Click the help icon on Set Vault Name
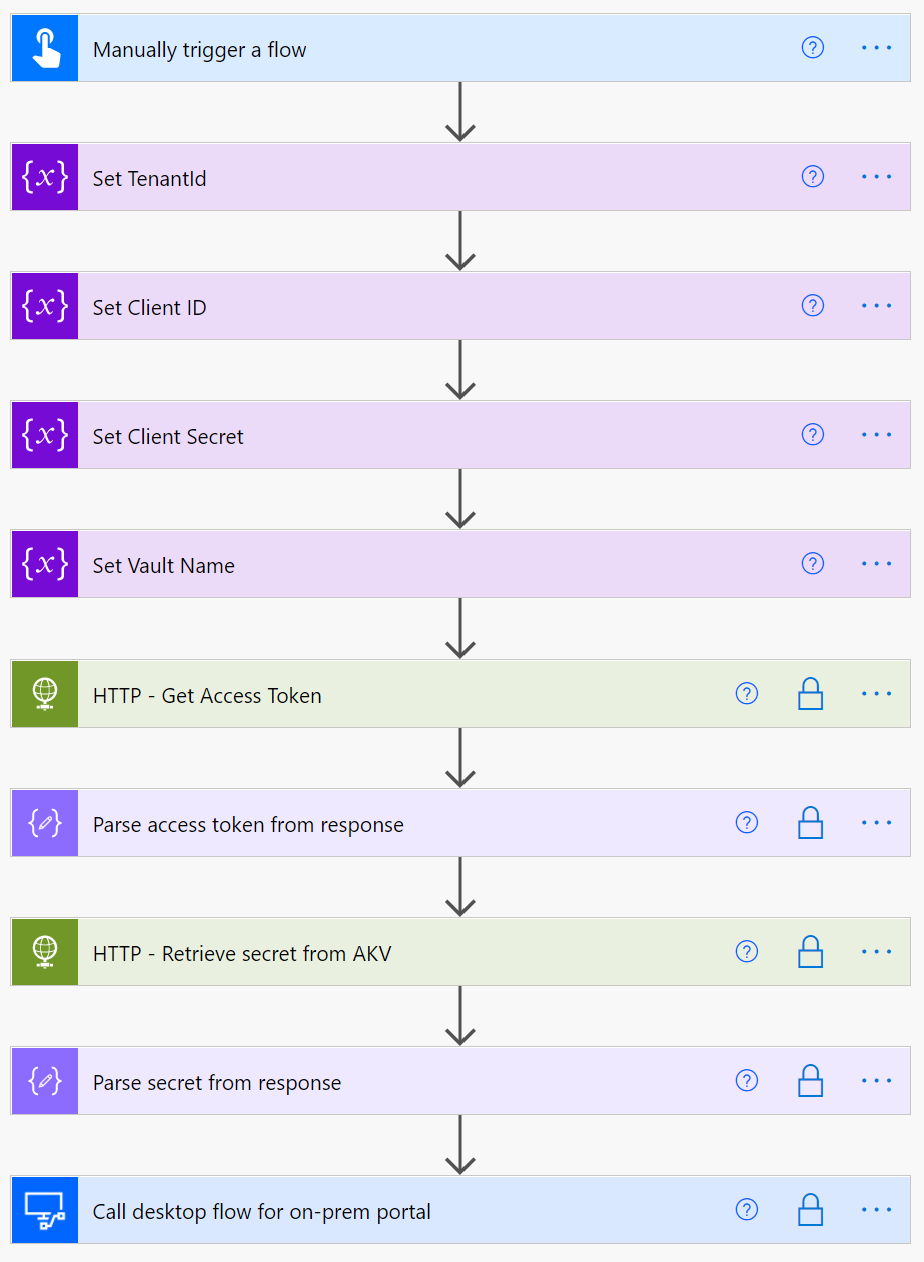The height and width of the screenshot is (1262, 924). tap(812, 563)
